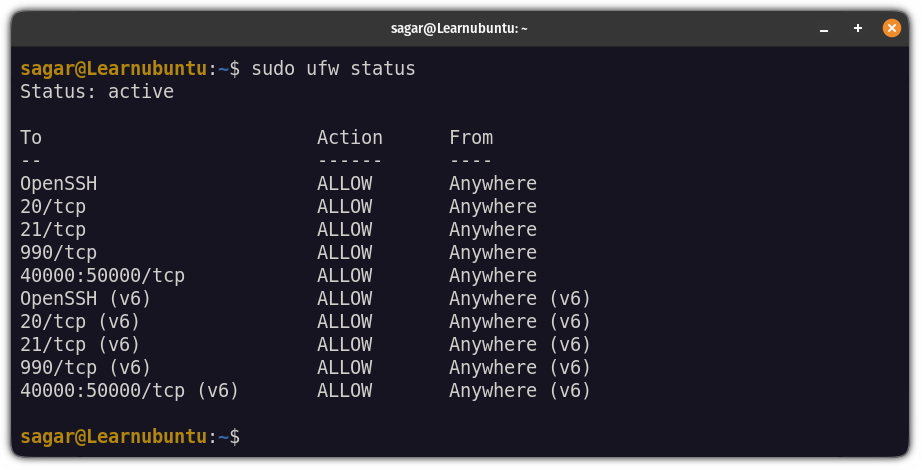
Task: Close the terminal with the orange X button
Action: pos(891,28)
